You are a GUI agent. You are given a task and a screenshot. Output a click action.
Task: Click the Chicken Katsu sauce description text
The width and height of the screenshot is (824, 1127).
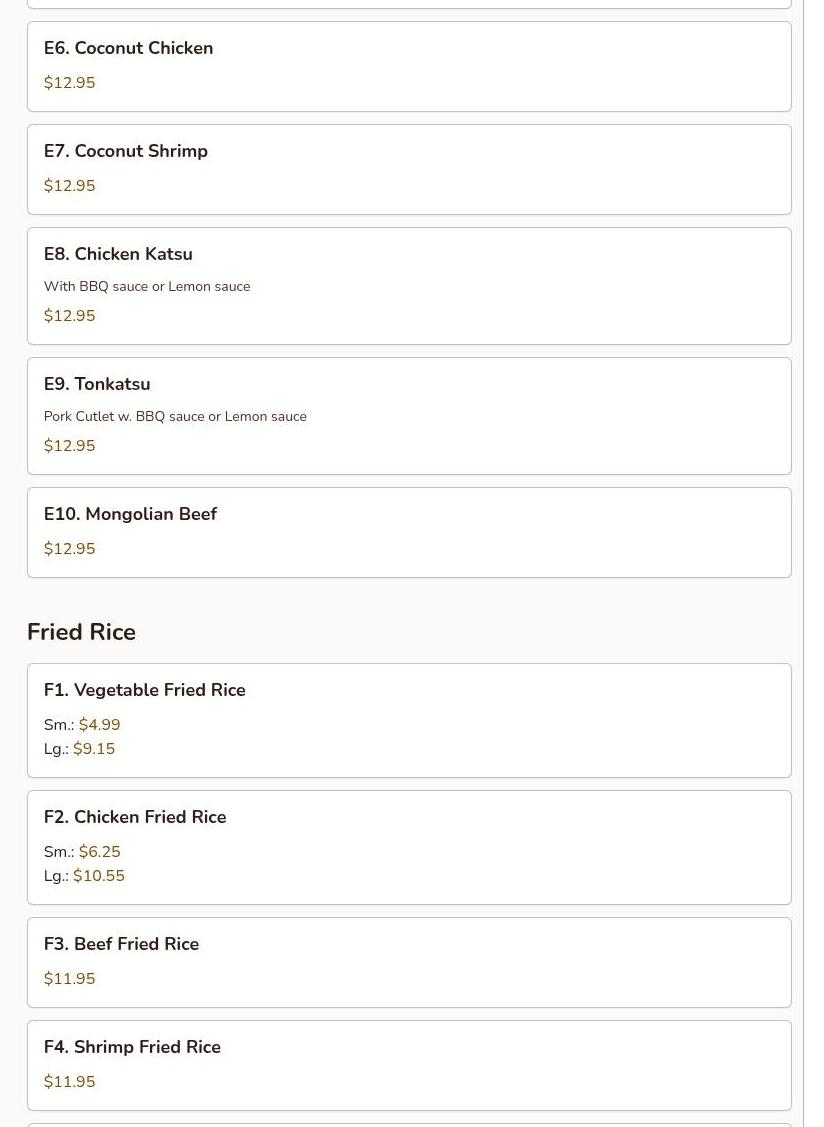[147, 287]
